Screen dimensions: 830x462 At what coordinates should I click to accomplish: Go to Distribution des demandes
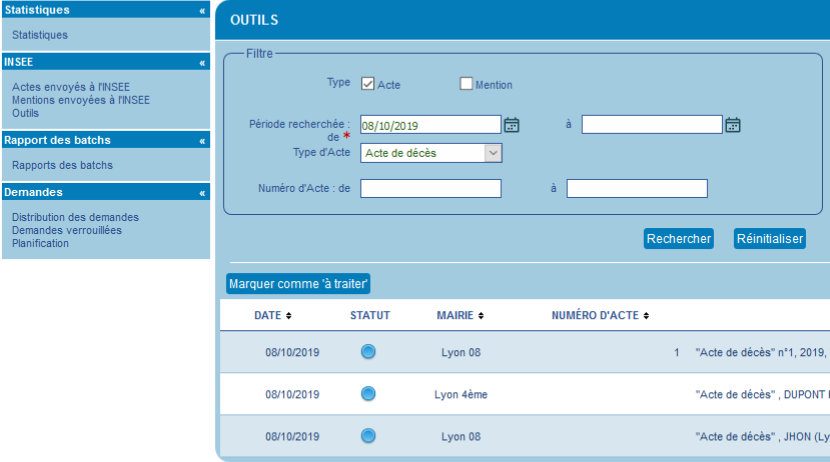[75, 217]
